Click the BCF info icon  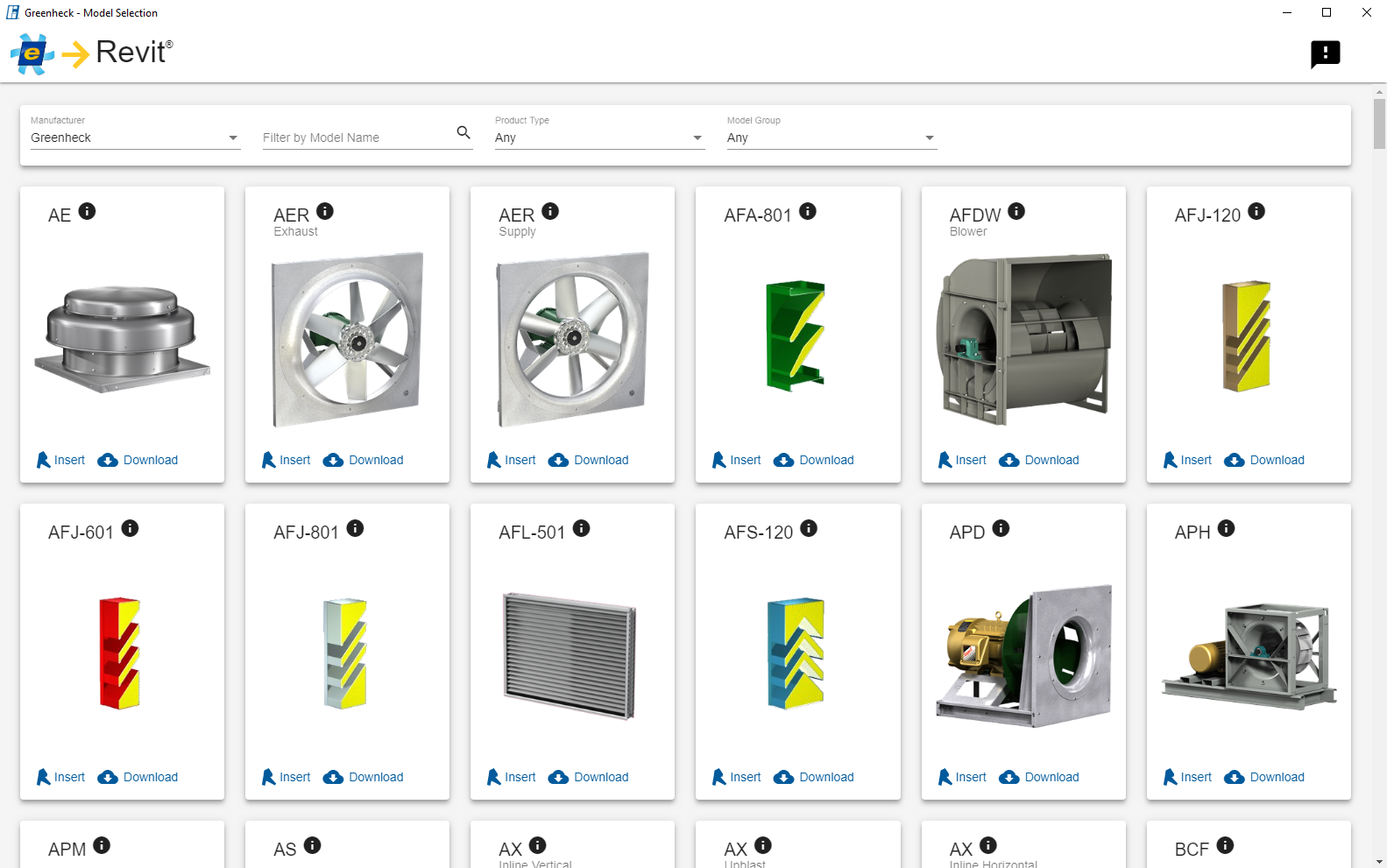(x=1225, y=845)
